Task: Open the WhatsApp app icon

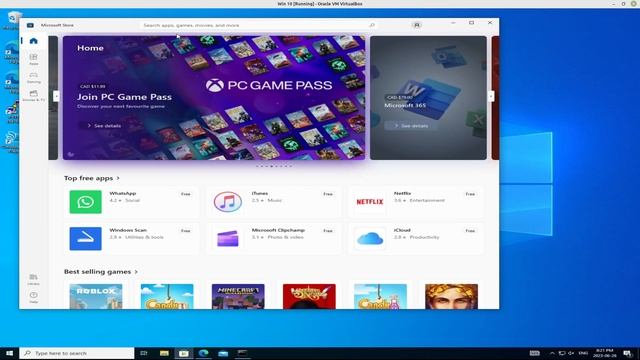Action: click(x=85, y=202)
